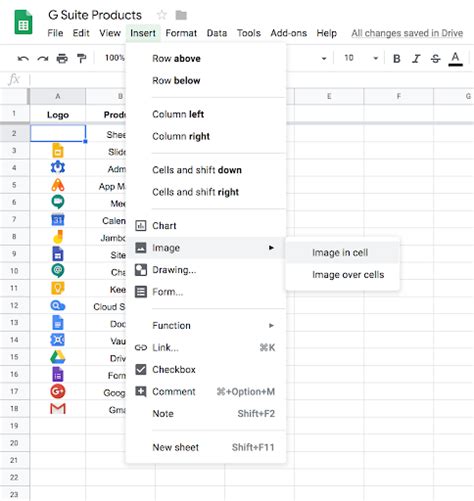Close the open Insert menu
This screenshot has width=474, height=501.
143,33
